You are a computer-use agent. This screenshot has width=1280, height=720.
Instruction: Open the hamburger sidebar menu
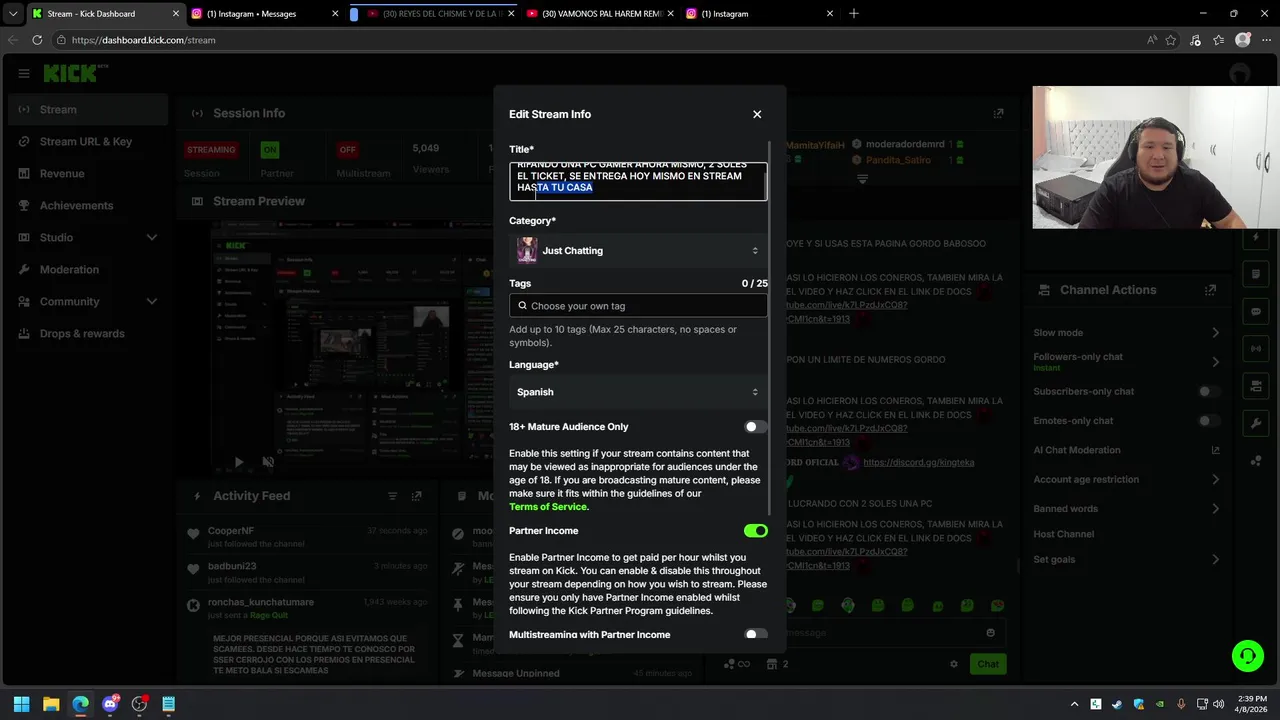[x=24, y=73]
